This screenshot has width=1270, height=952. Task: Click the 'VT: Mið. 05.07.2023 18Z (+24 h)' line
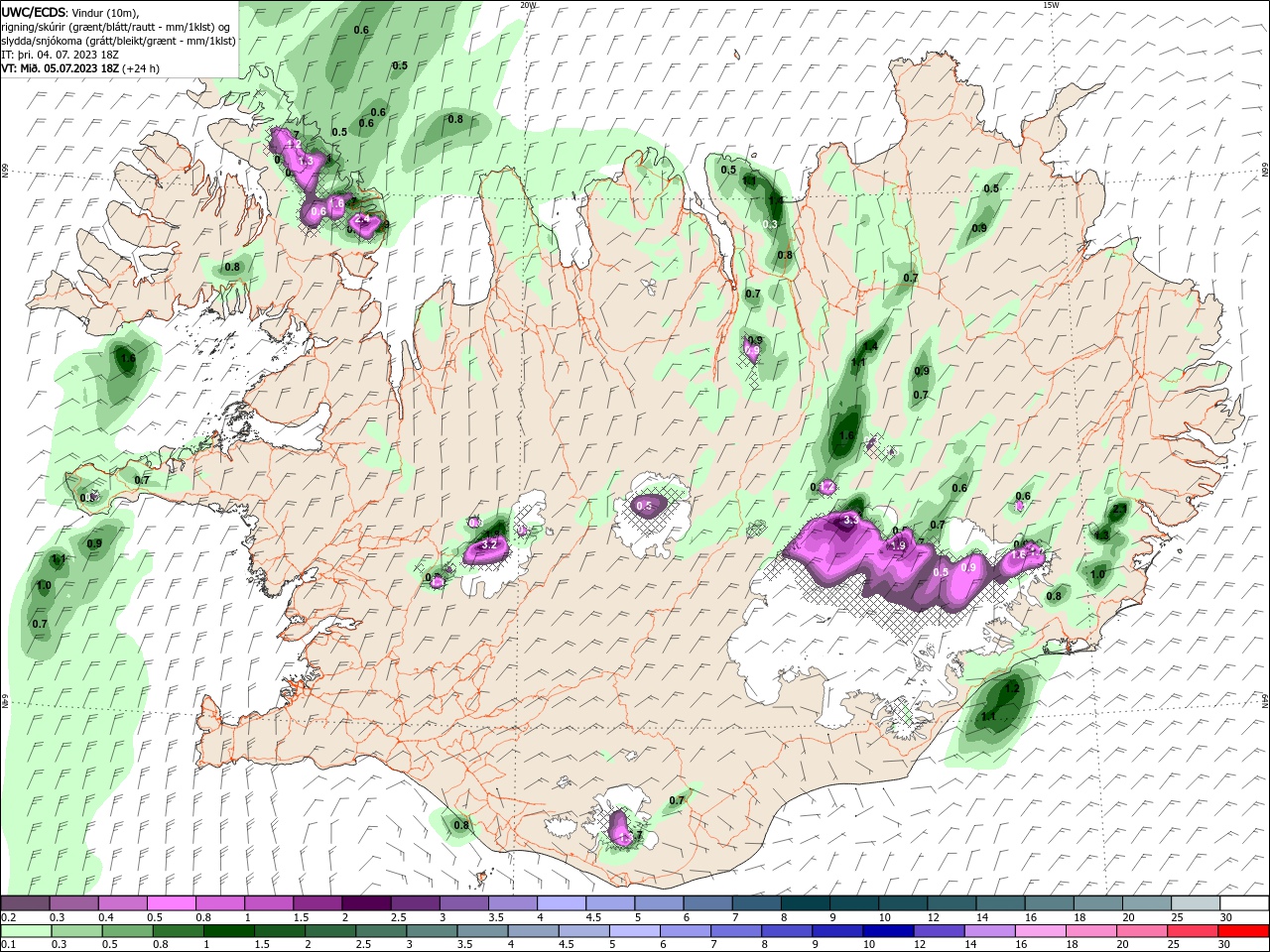pos(80,68)
